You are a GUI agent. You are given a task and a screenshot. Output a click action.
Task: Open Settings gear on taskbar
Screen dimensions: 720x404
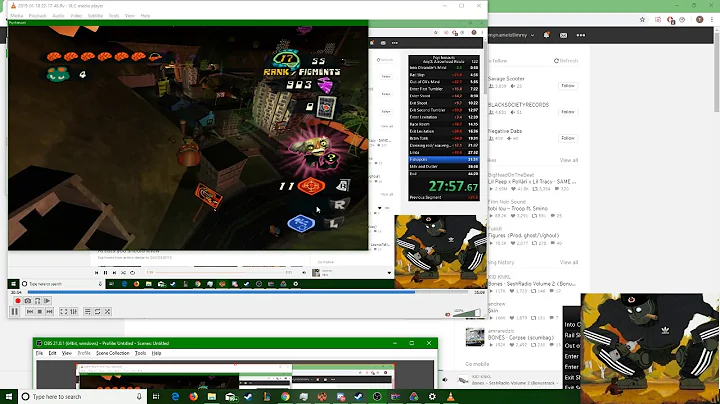(x=432, y=396)
